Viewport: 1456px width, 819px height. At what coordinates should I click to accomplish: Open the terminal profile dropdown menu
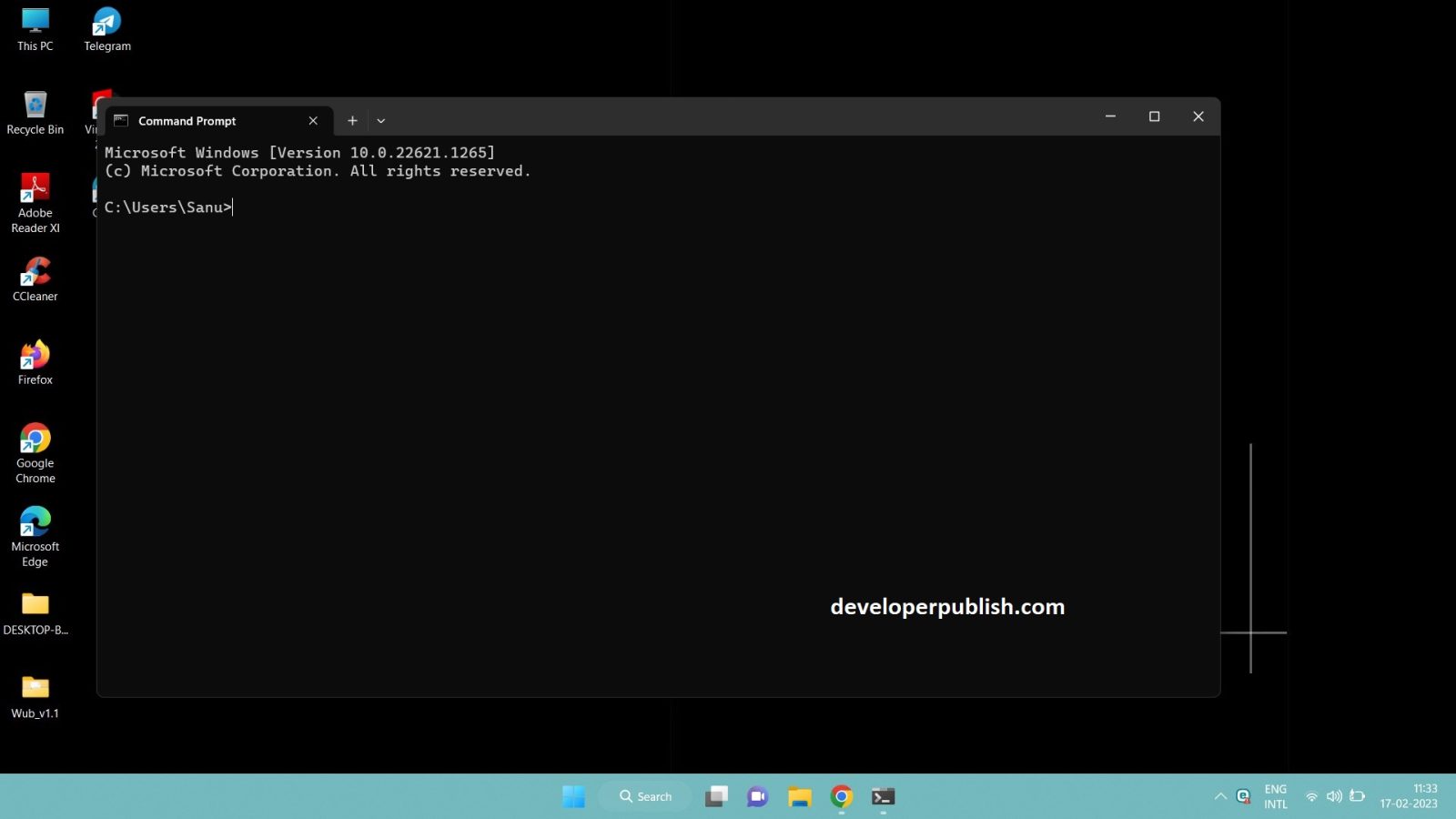[x=380, y=120]
